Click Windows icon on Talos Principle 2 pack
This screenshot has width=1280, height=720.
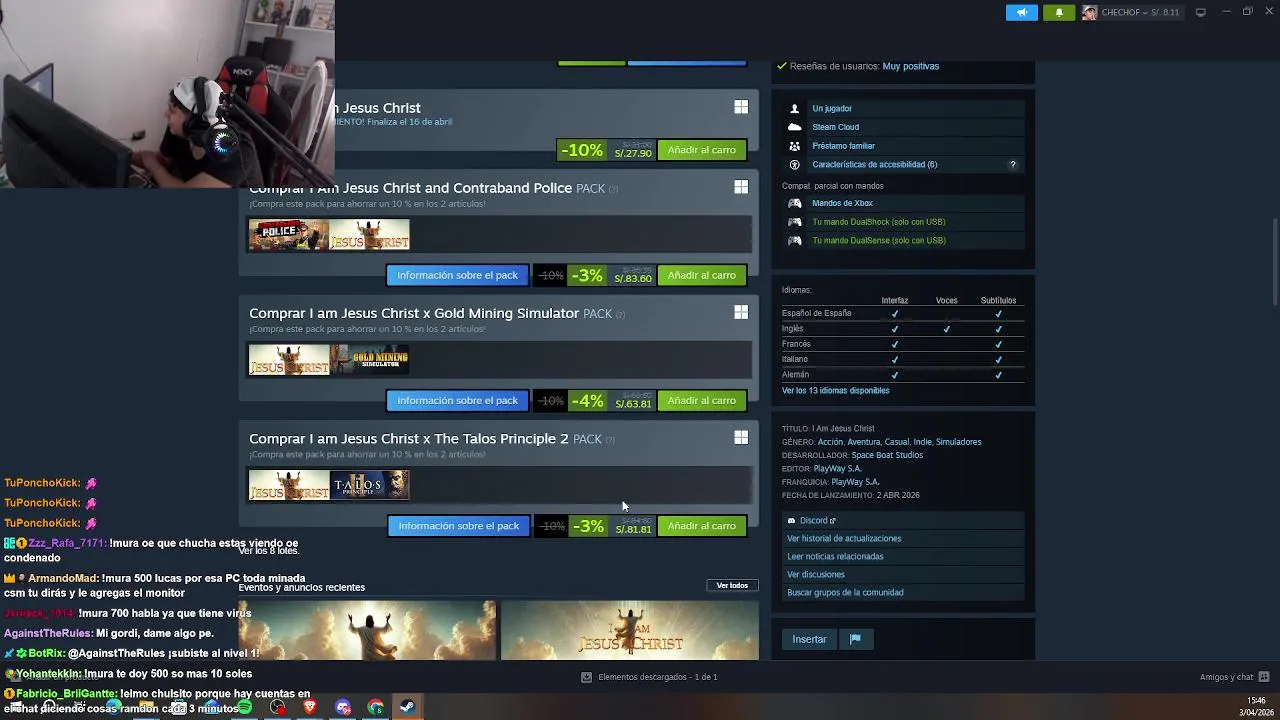tap(741, 437)
